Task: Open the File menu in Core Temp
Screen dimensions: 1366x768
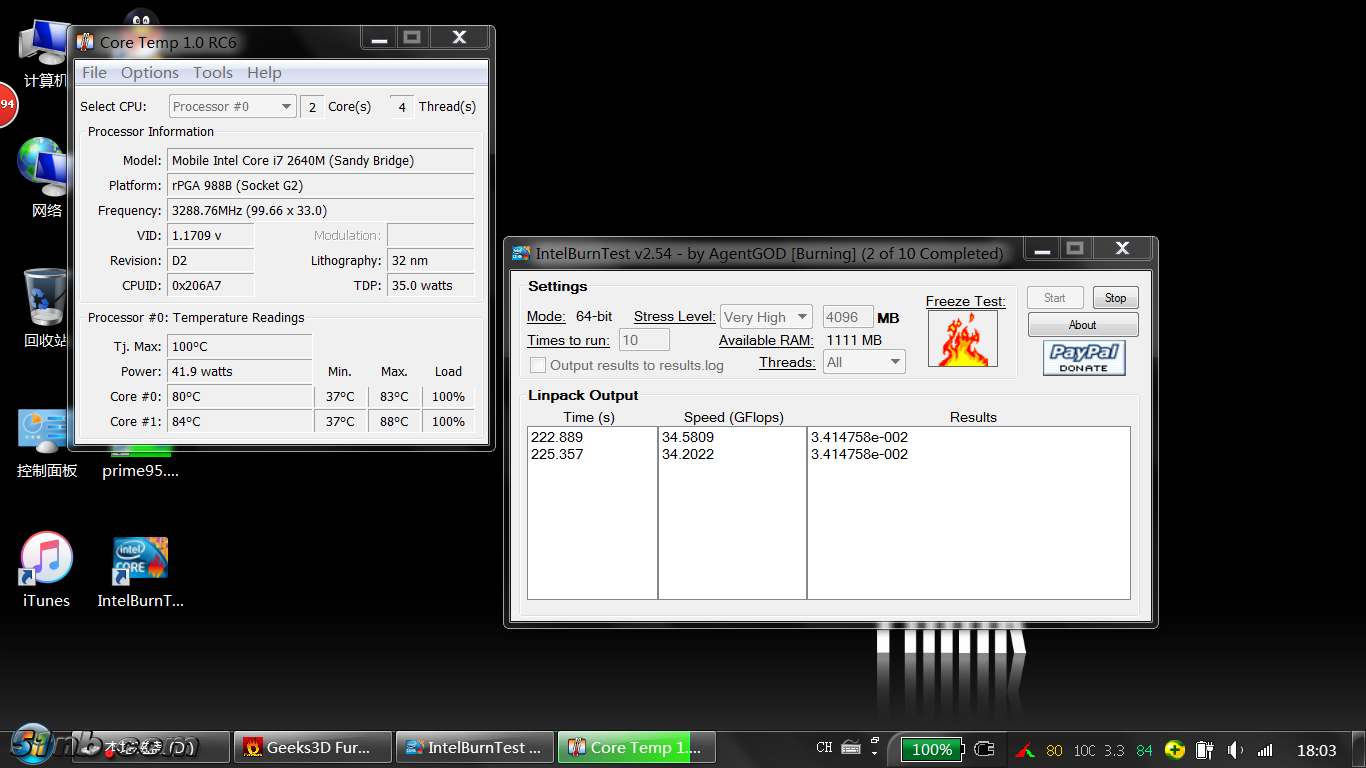Action: pyautogui.click(x=94, y=73)
